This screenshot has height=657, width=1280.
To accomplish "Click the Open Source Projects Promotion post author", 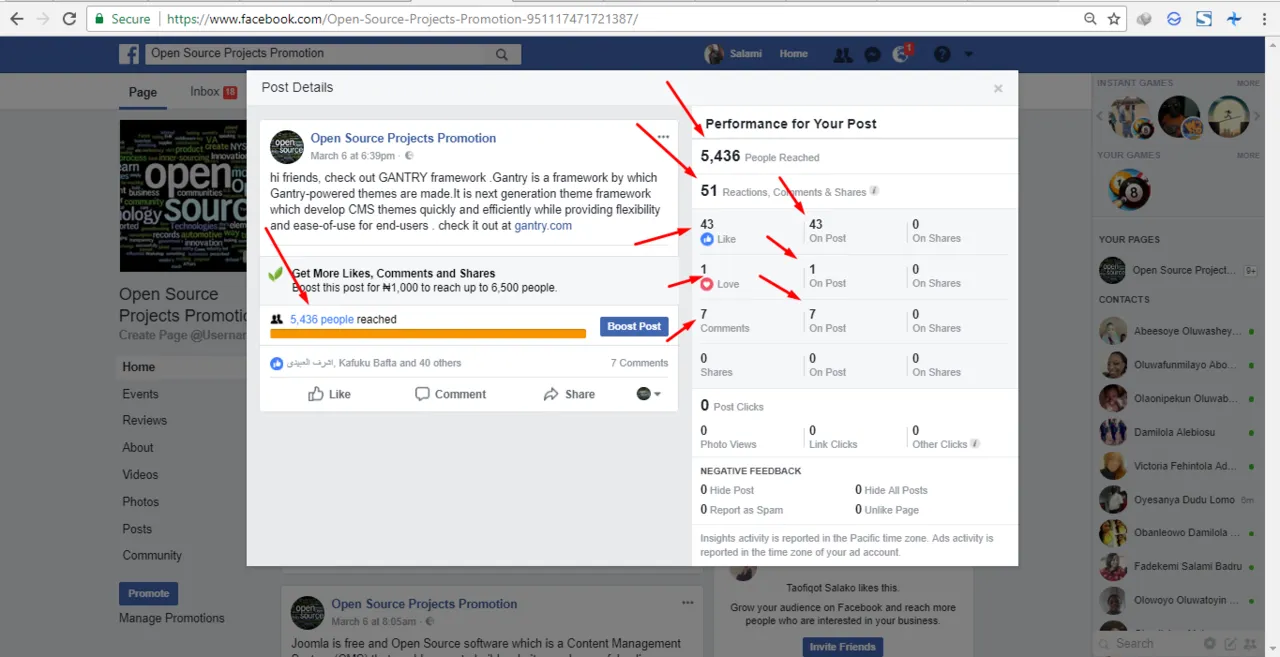I will [403, 138].
